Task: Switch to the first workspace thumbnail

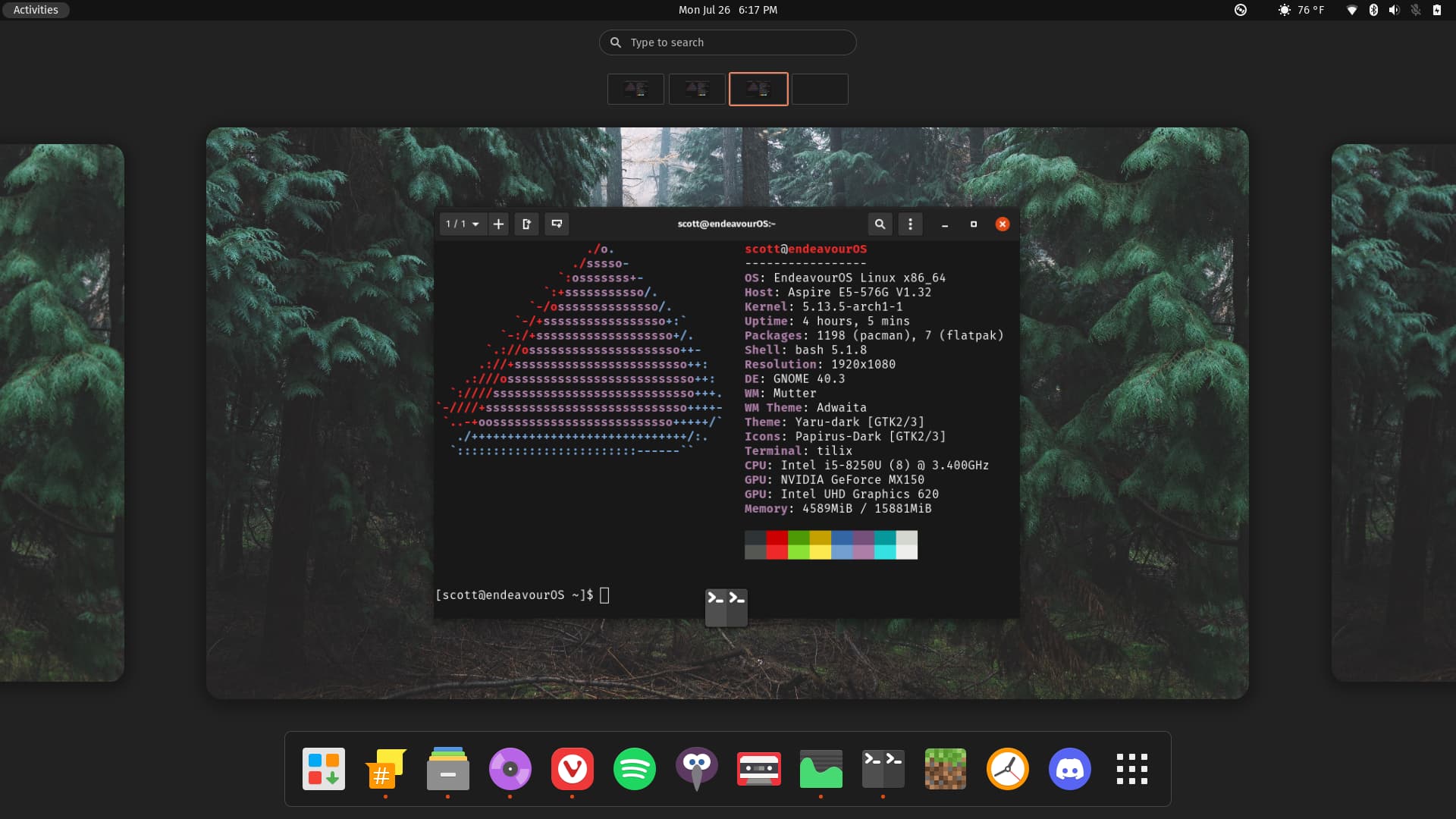Action: (635, 89)
